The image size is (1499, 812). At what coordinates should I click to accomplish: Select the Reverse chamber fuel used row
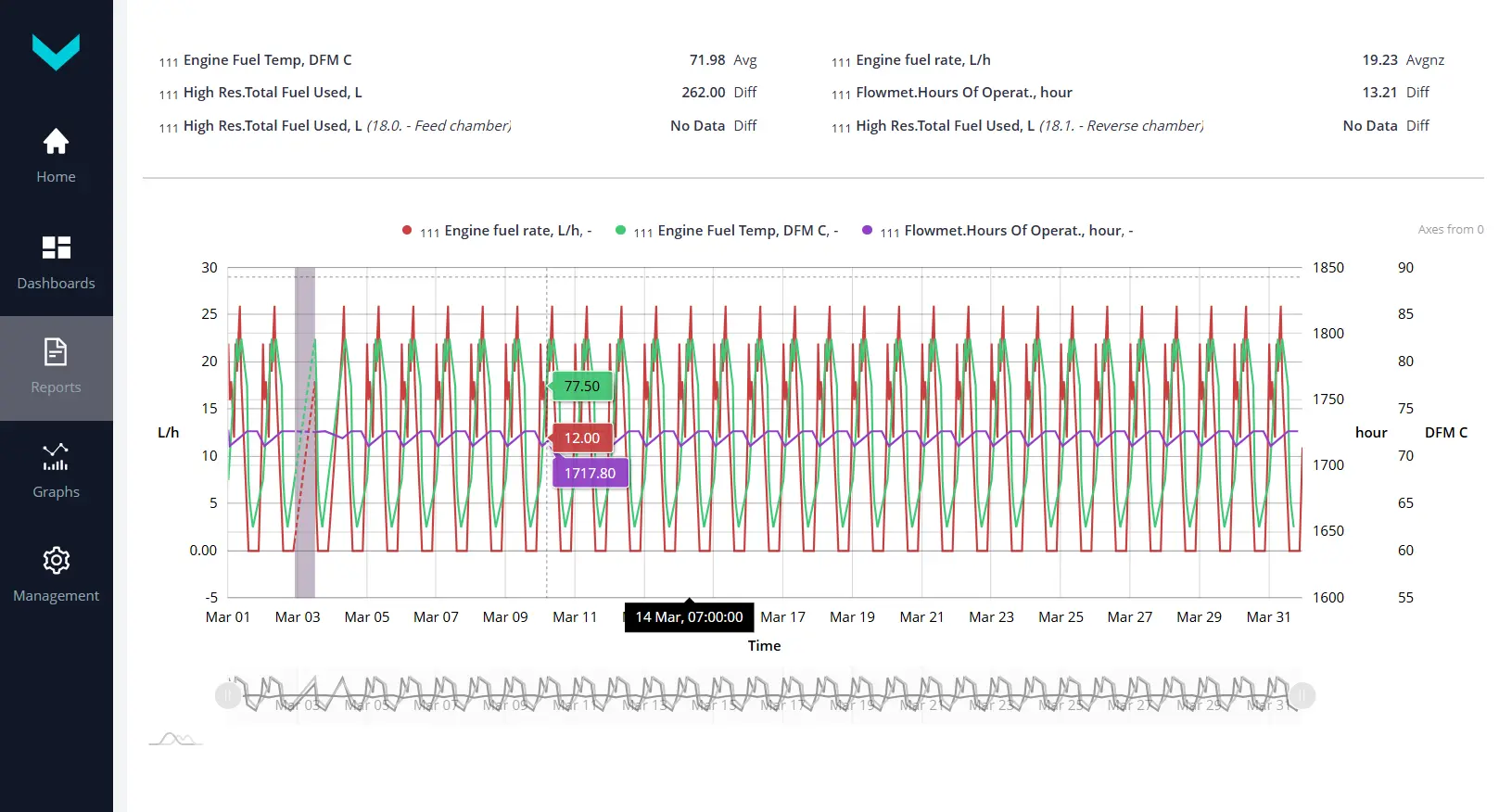[x=1131, y=126]
